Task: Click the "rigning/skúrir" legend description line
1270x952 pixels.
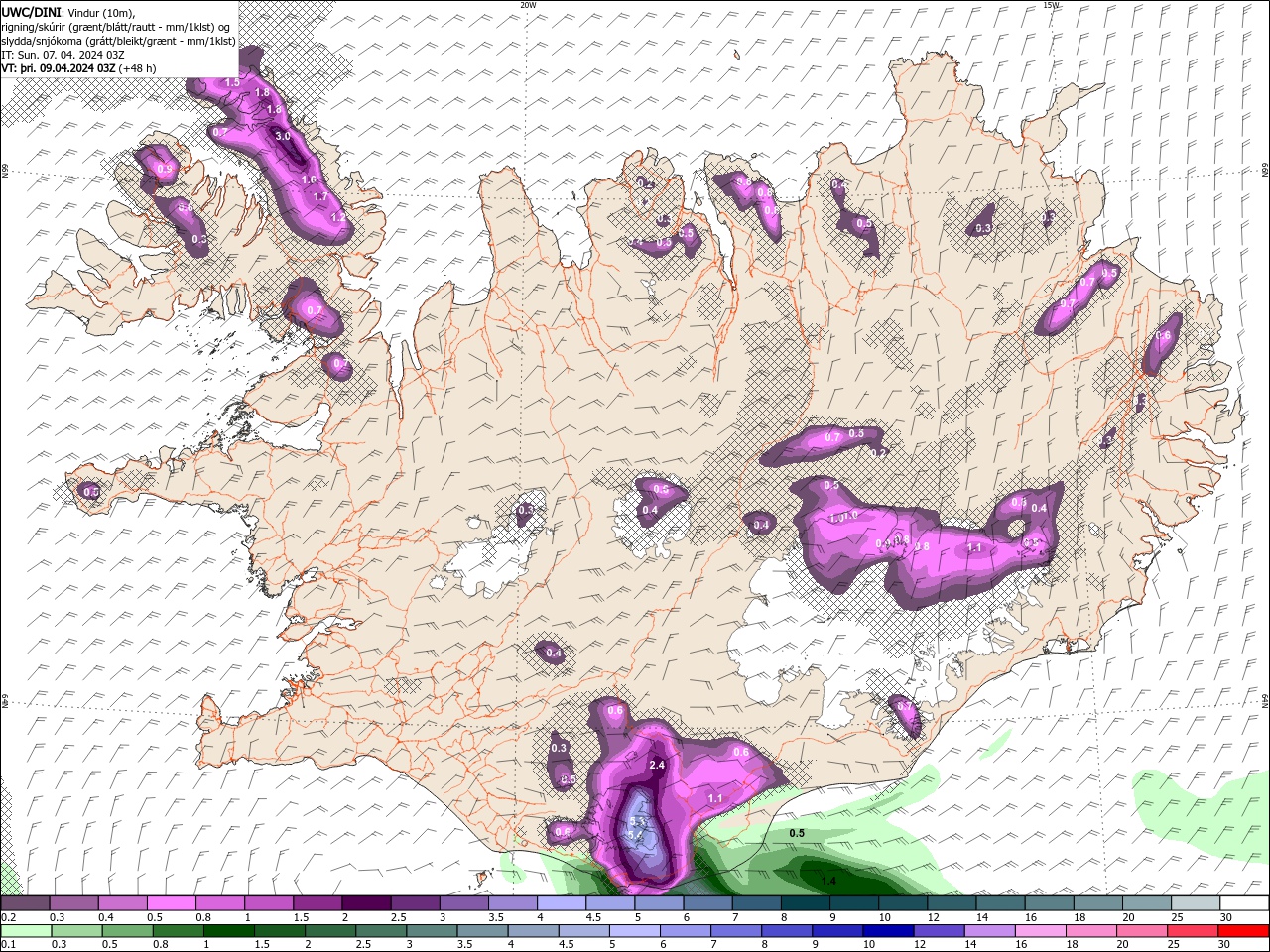Action: (x=115, y=27)
